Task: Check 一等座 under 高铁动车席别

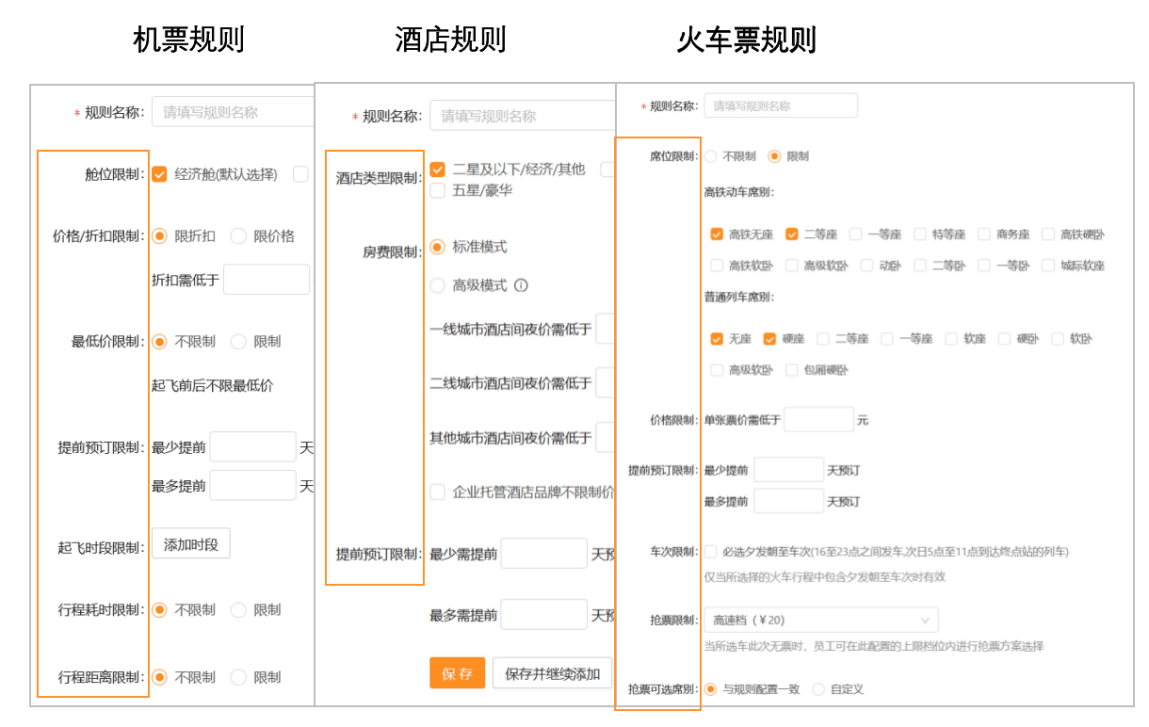Action: point(855,235)
